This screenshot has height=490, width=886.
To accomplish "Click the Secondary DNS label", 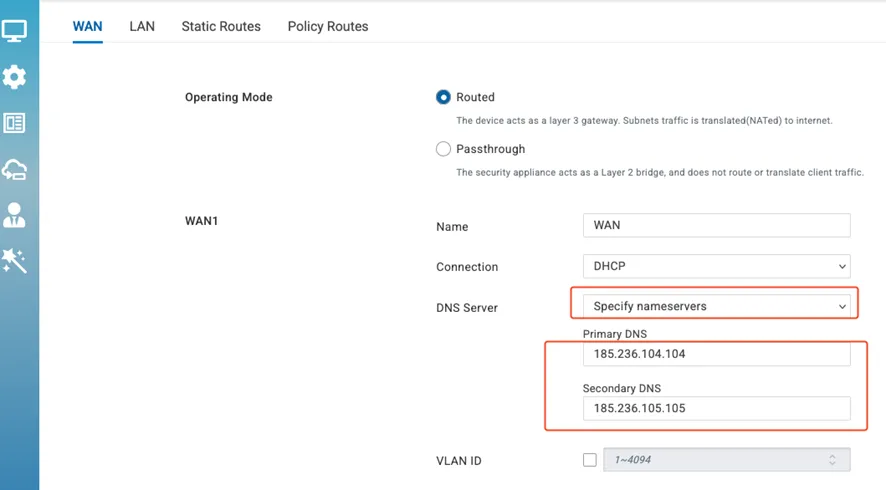I will [622, 388].
